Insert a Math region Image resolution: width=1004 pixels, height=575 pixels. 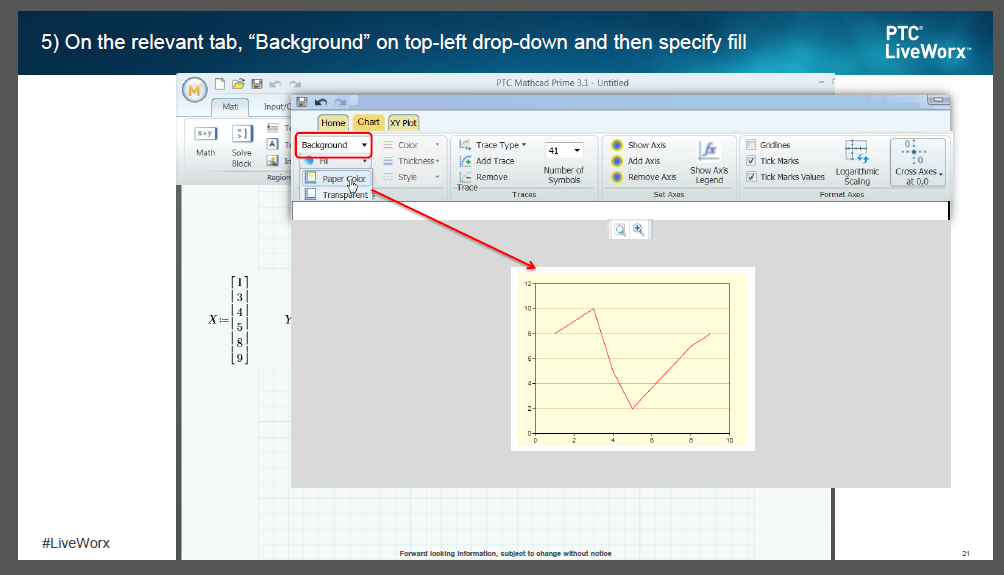206,141
